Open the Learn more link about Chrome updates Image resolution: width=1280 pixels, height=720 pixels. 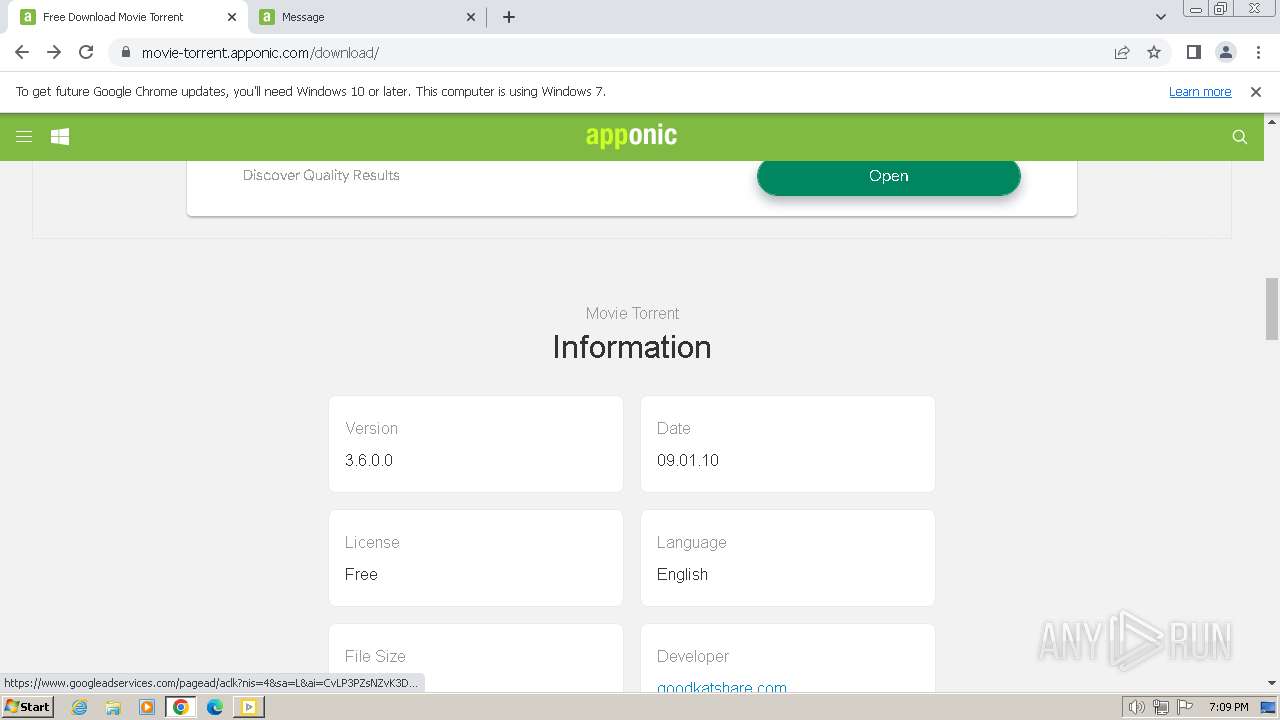[x=1200, y=92]
